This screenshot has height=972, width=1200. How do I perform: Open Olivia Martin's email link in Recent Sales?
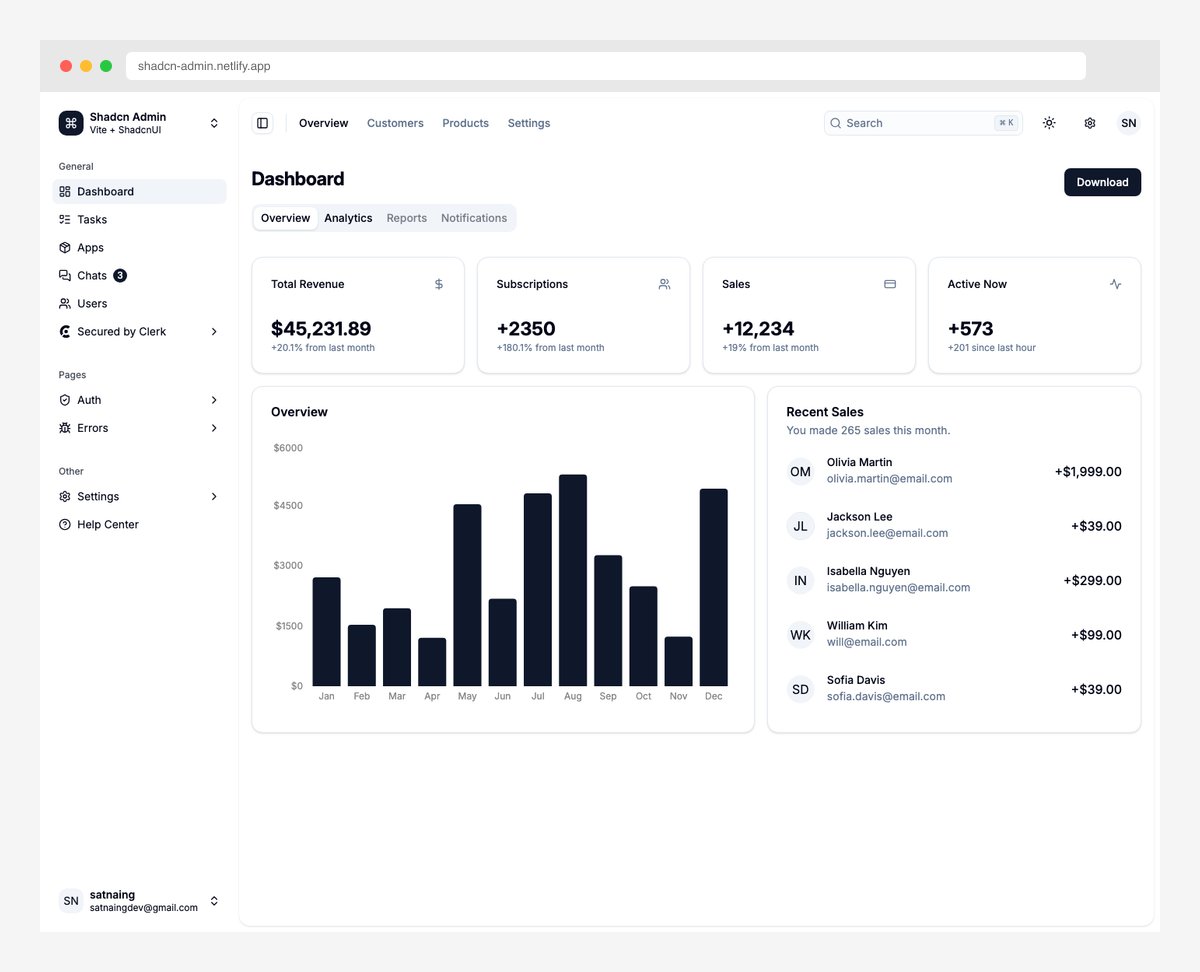coord(889,478)
